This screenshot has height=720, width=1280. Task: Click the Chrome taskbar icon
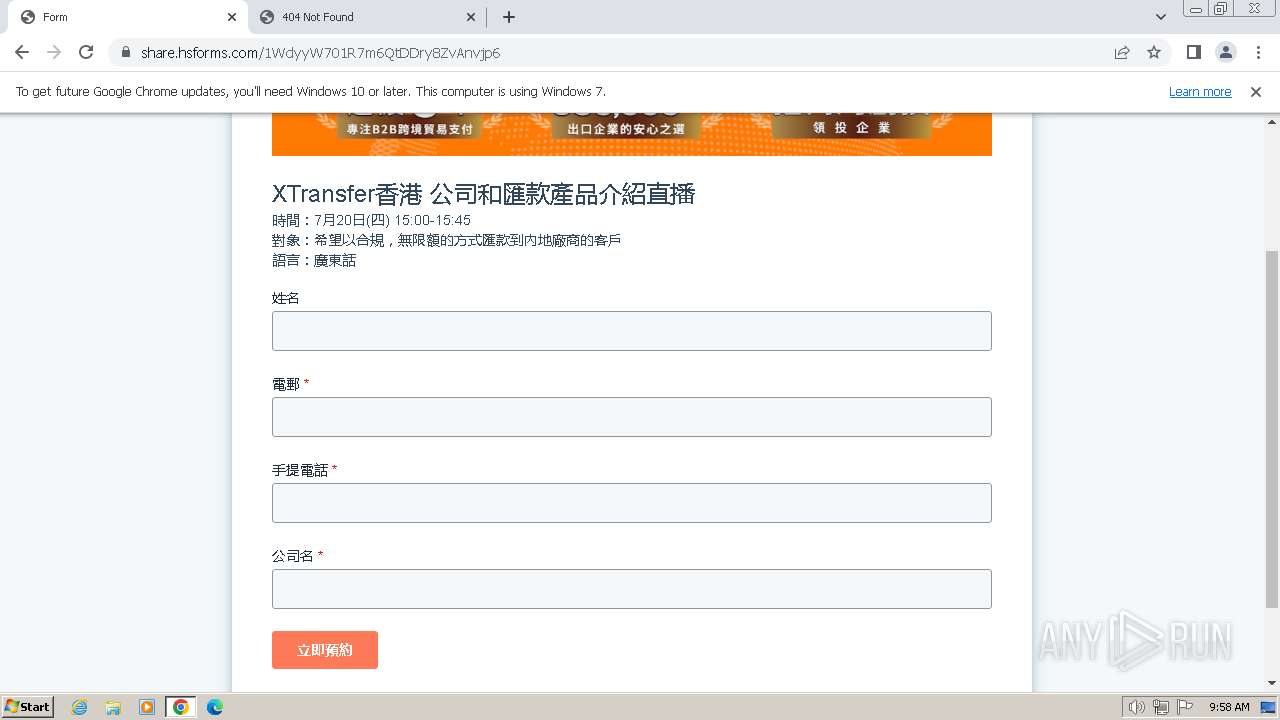[181, 707]
